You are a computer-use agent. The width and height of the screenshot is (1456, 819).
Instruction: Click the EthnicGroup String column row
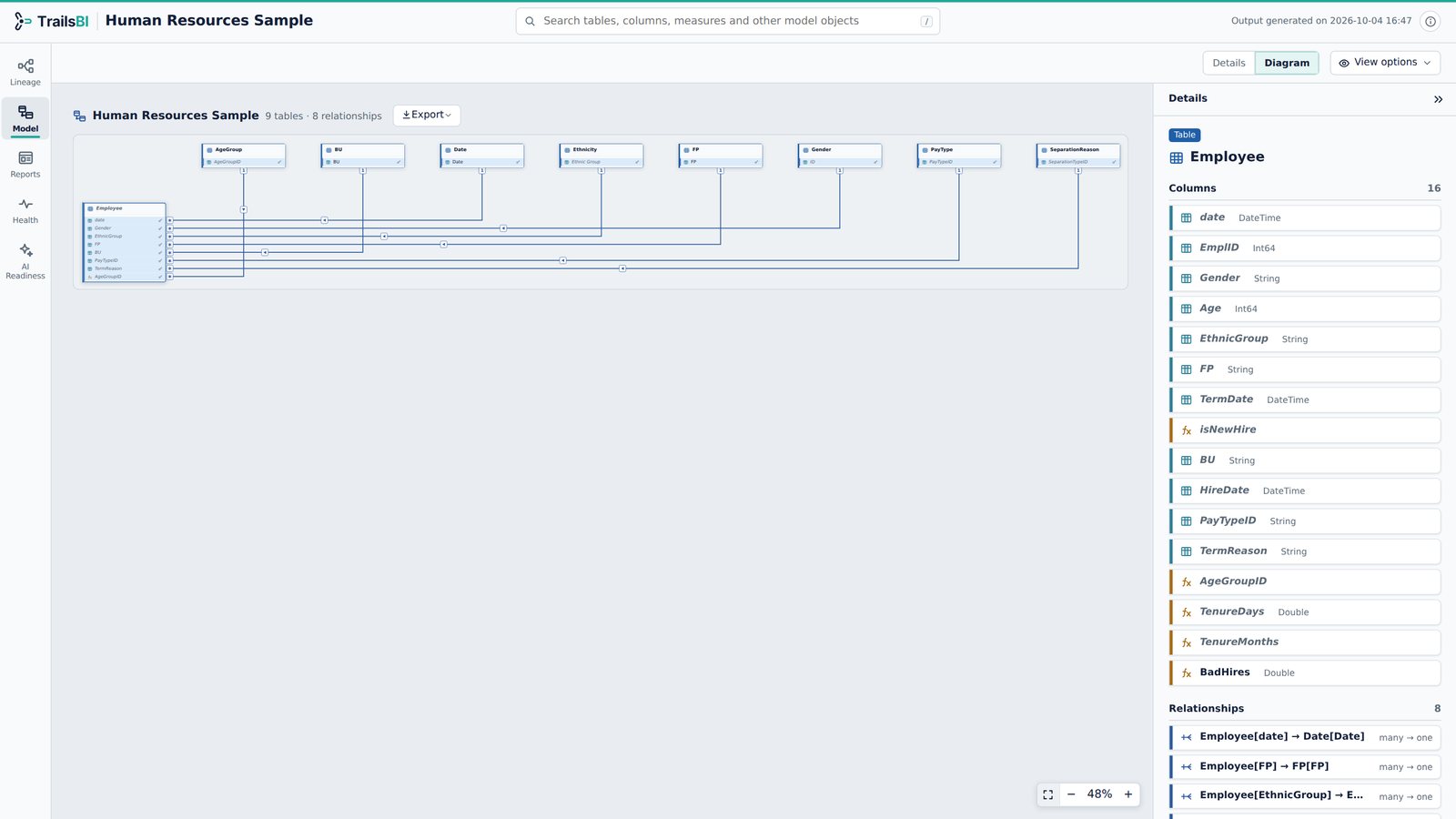click(x=1305, y=339)
